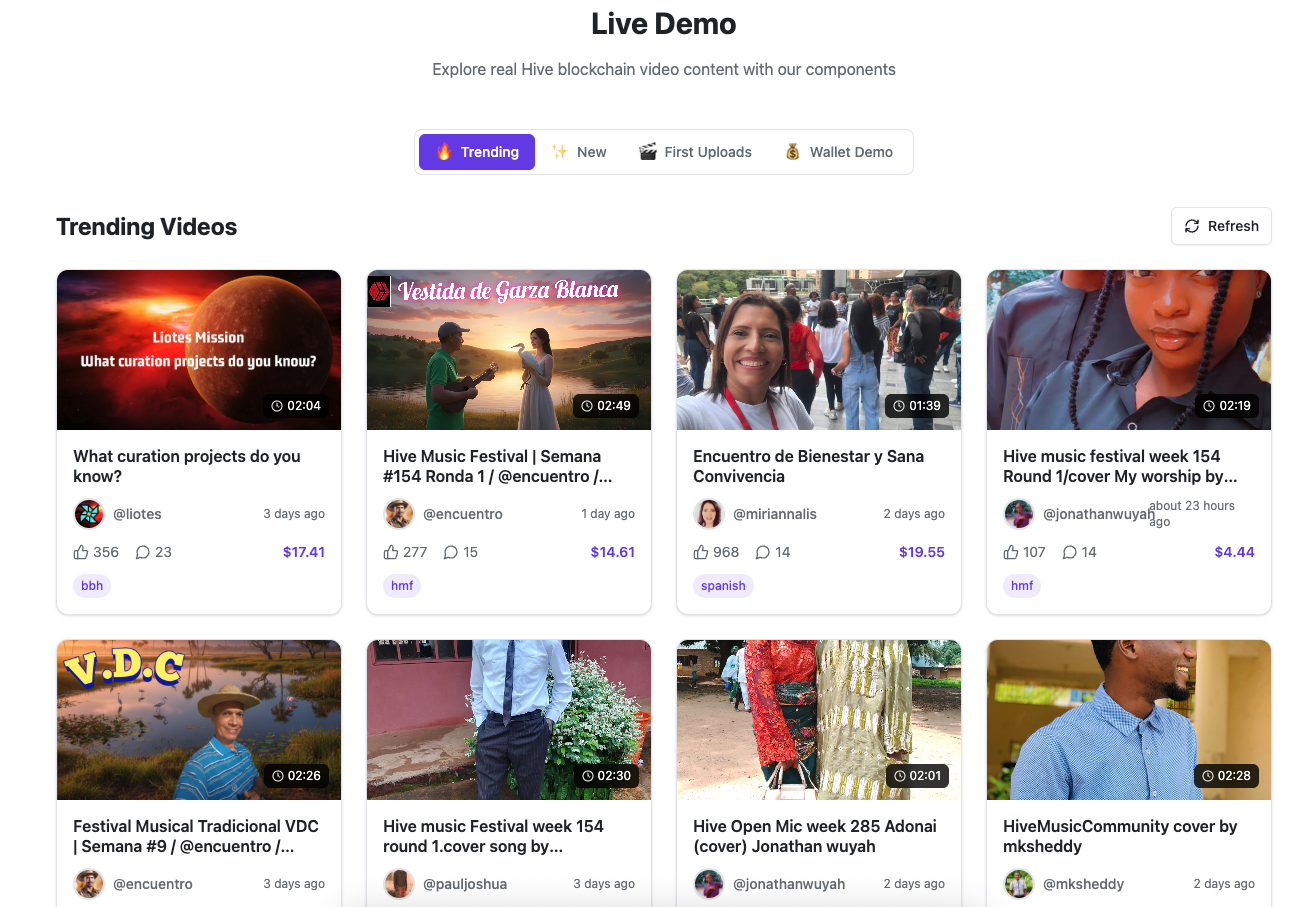Like the video with 277 likes
This screenshot has height=907, width=1306.
click(x=391, y=552)
